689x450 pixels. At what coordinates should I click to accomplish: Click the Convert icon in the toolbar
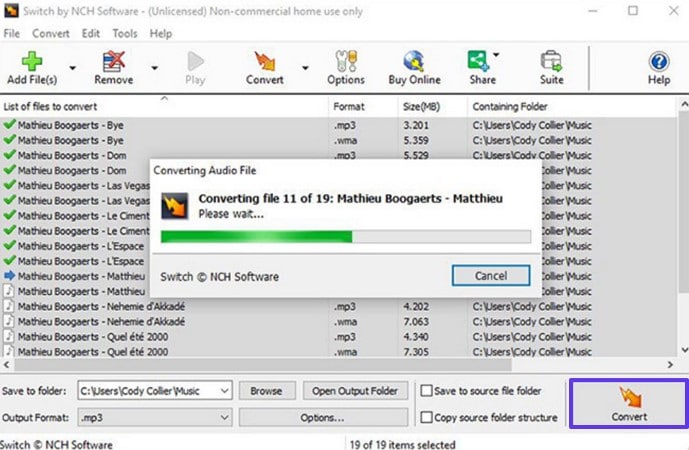[265, 62]
